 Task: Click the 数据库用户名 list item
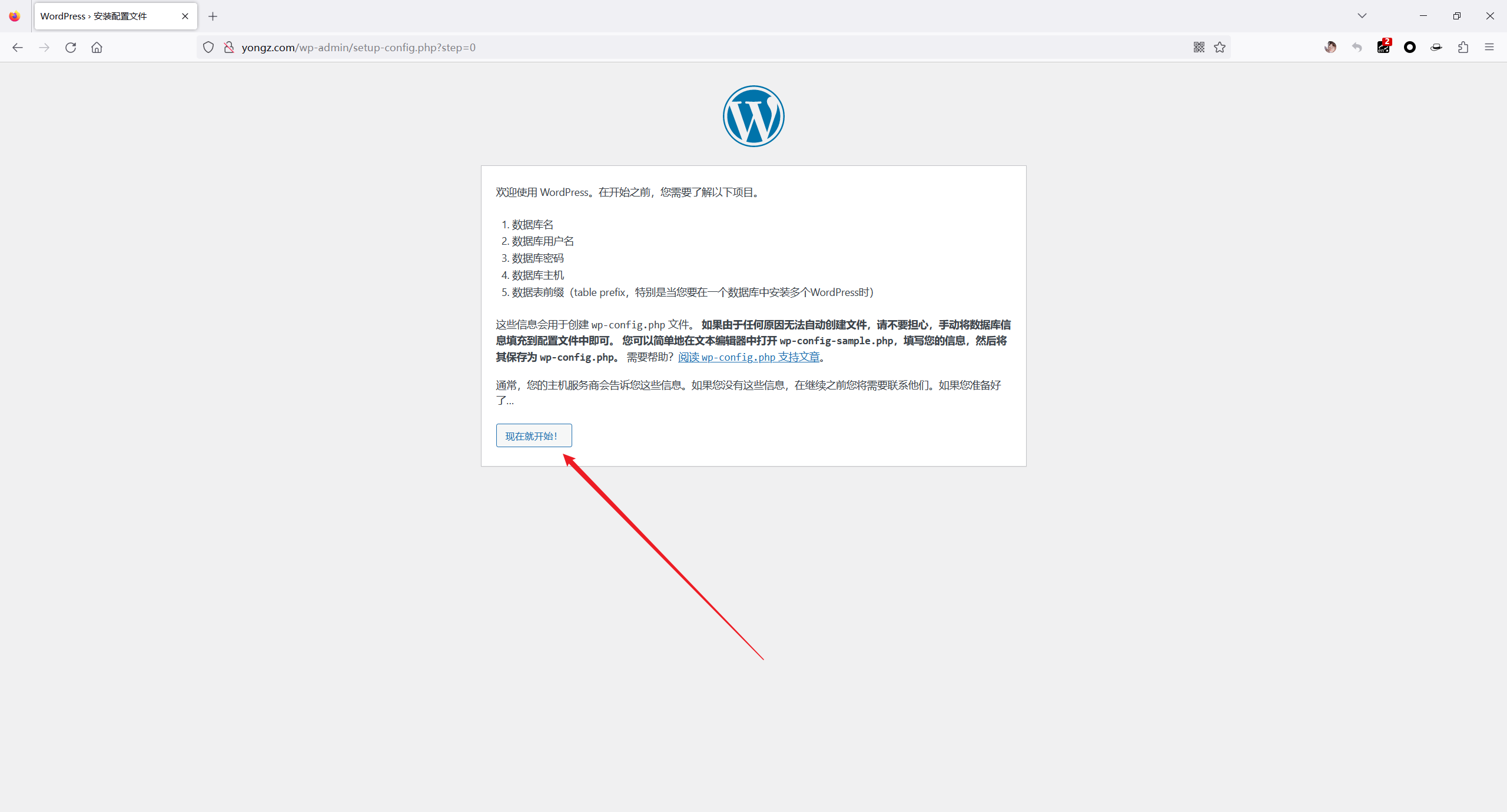[543, 241]
